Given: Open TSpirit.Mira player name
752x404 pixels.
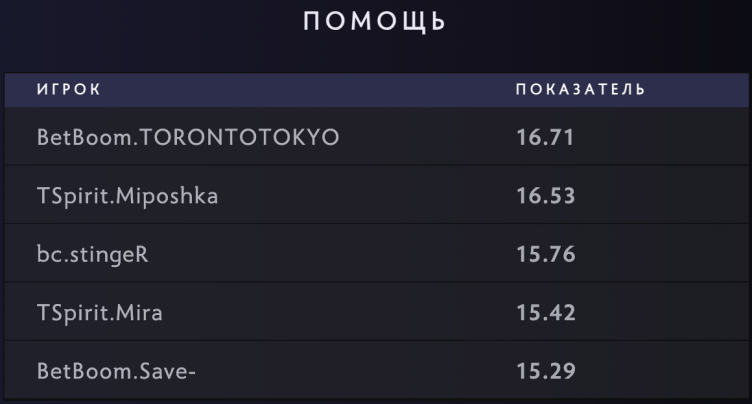Looking at the screenshot, I should pos(99,313).
